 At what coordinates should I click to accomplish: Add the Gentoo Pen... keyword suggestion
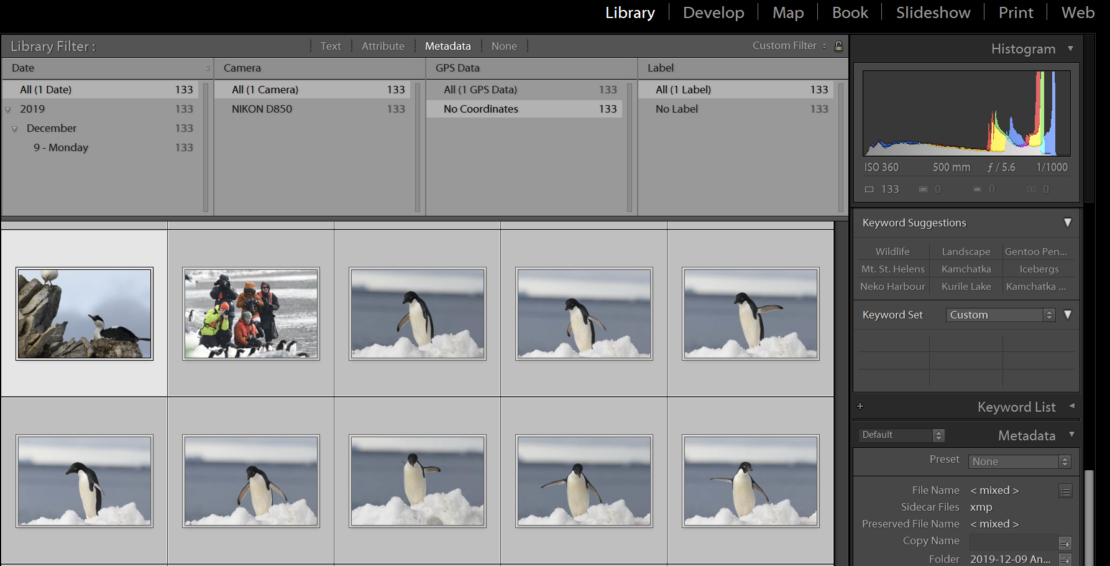1036,252
